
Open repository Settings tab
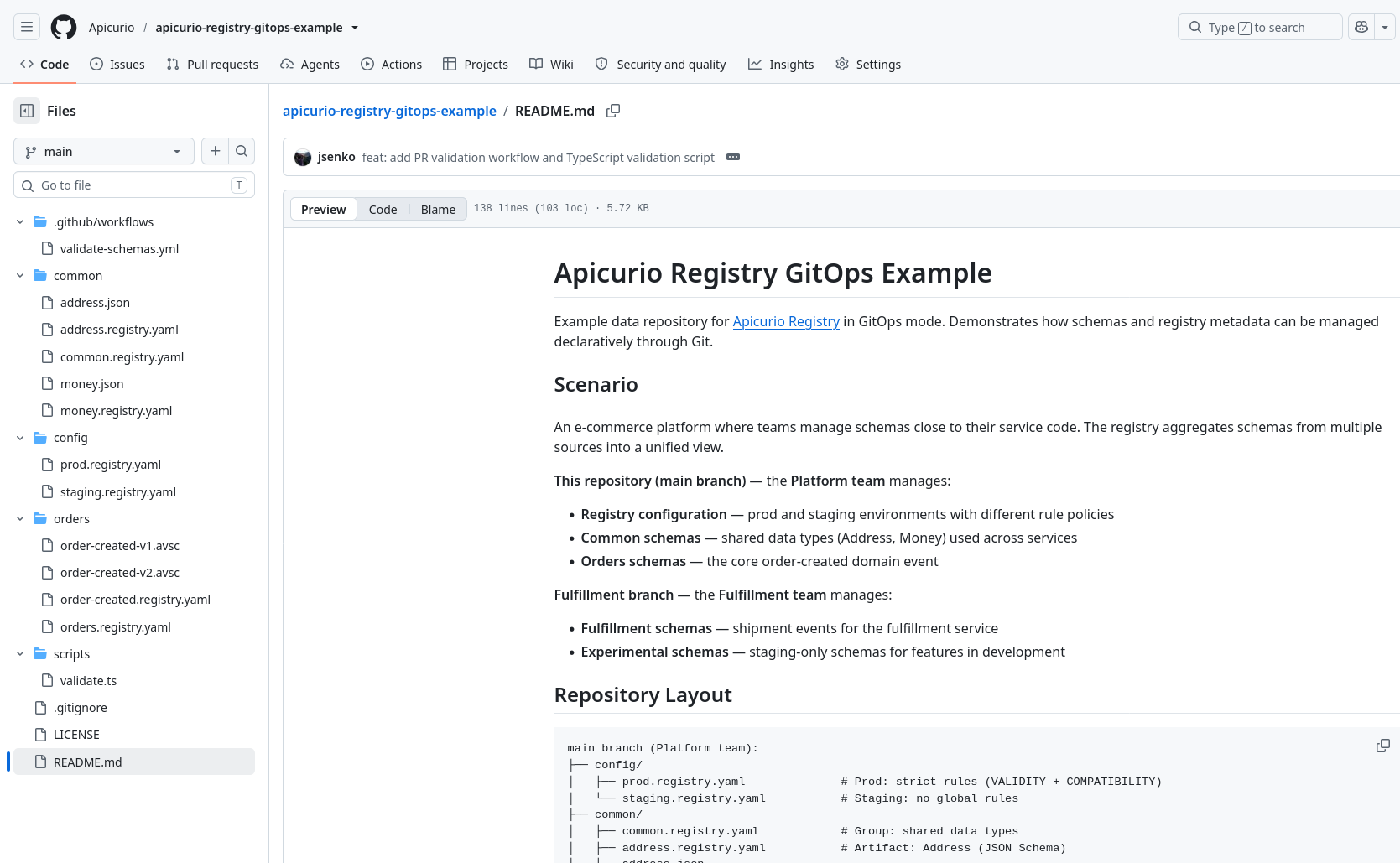pyautogui.click(x=868, y=64)
